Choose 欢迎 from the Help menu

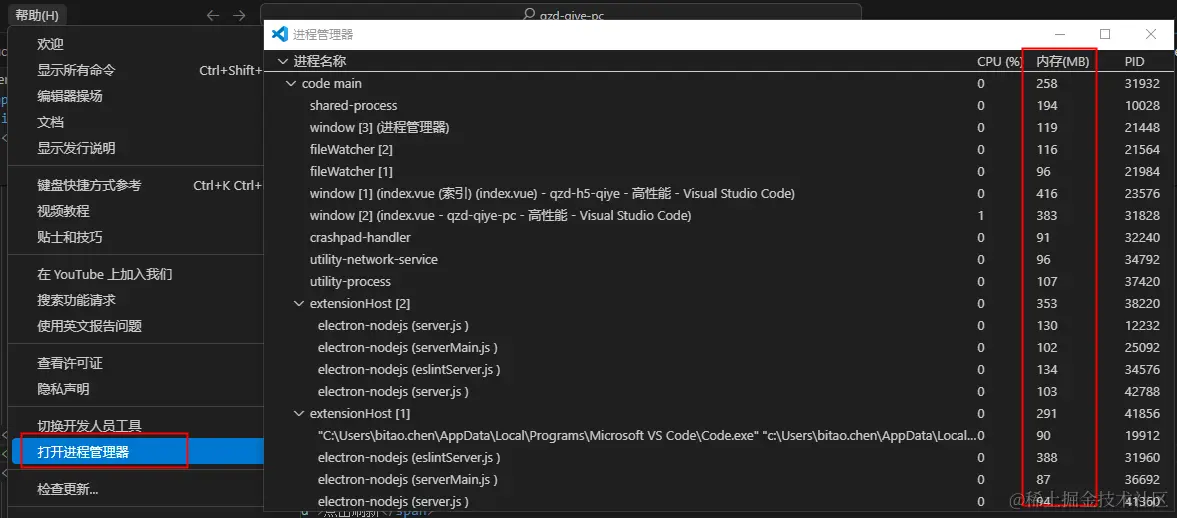[x=135, y=44]
